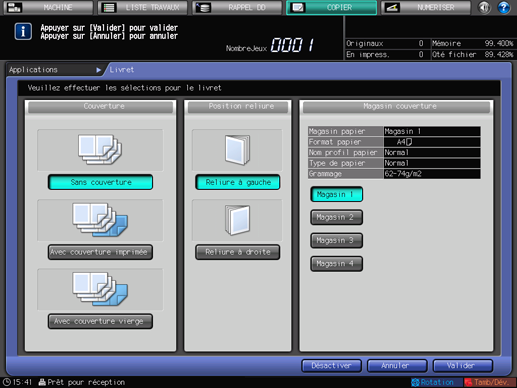Click the clock icon in status bar
The width and height of the screenshot is (517, 388).
click(x=7, y=382)
